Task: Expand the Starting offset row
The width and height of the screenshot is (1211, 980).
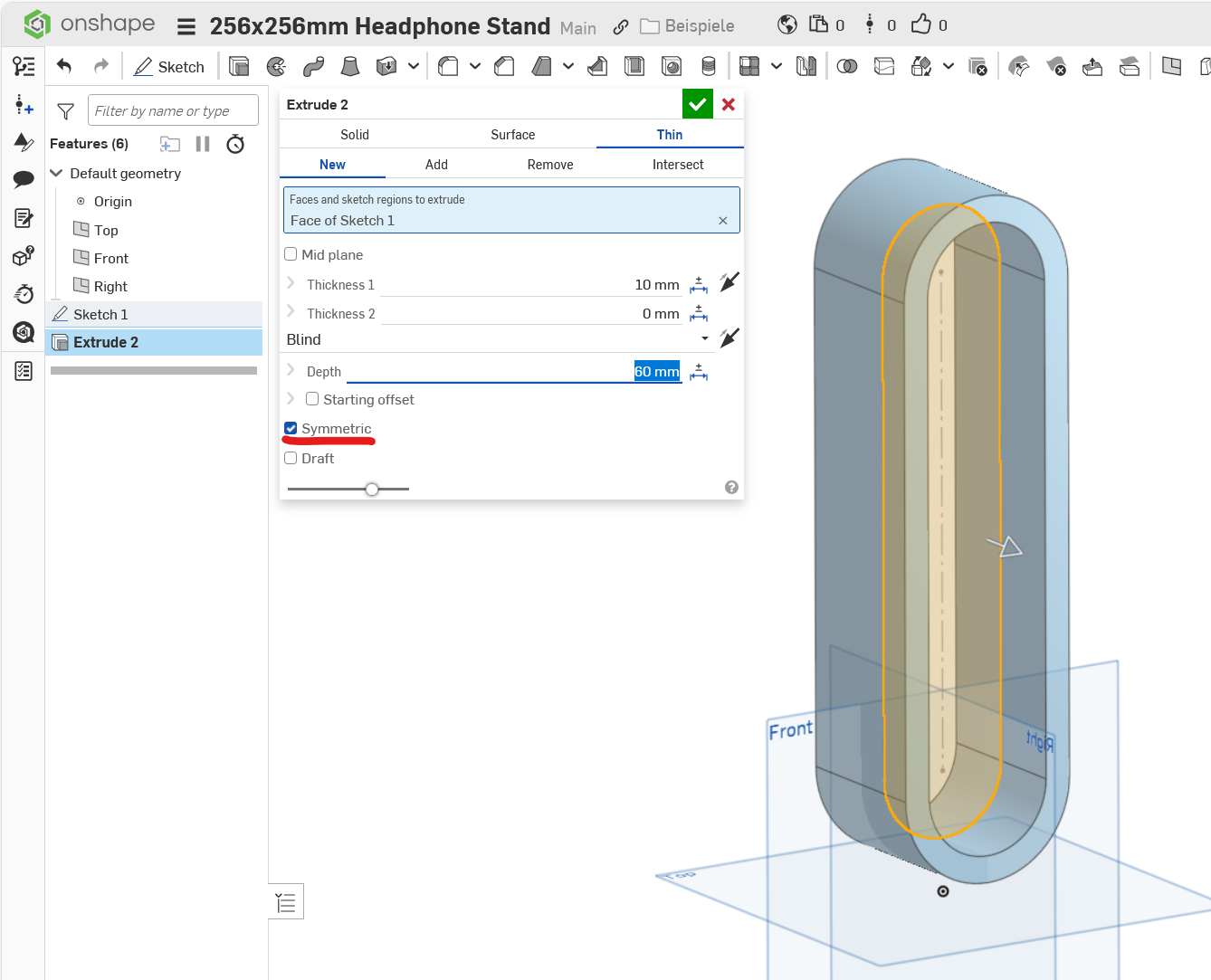Action: 291,398
